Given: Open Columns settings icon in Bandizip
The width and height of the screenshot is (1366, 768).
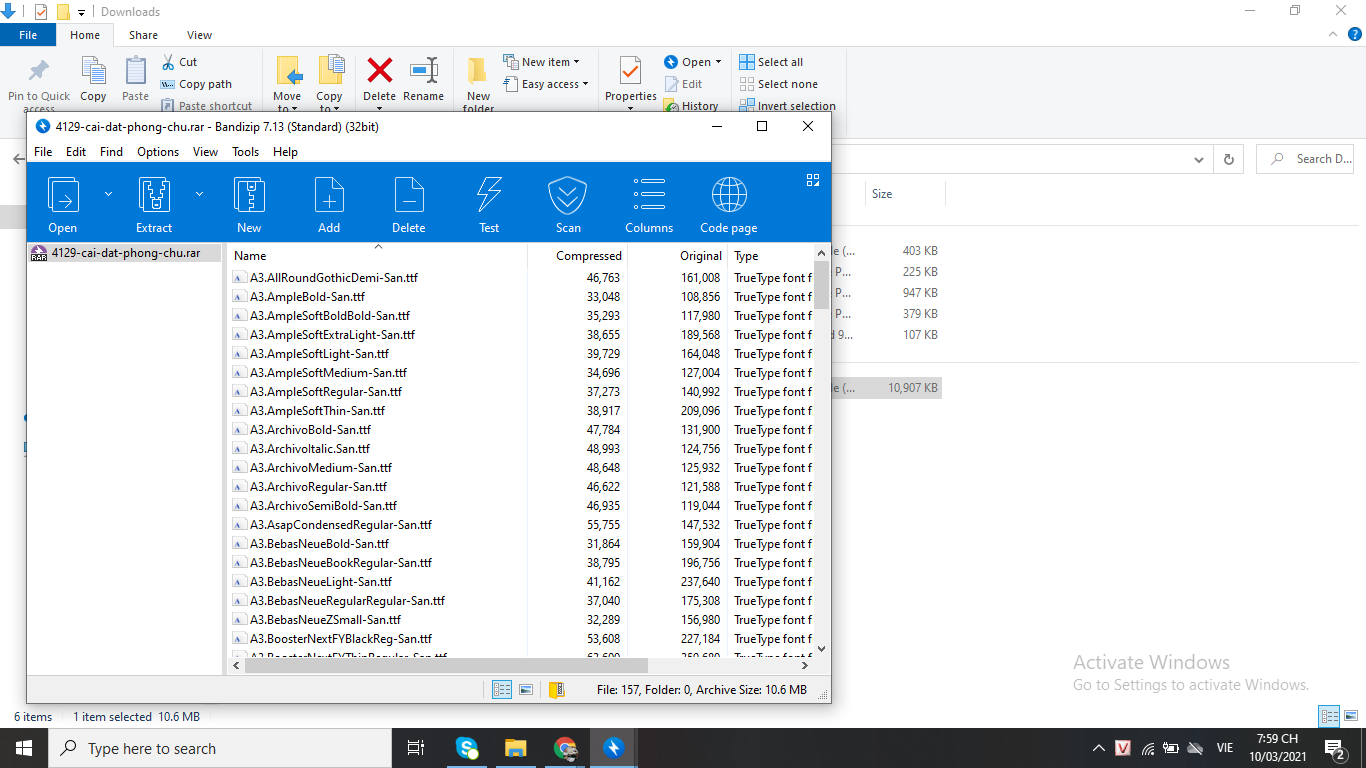Looking at the screenshot, I should [x=649, y=195].
